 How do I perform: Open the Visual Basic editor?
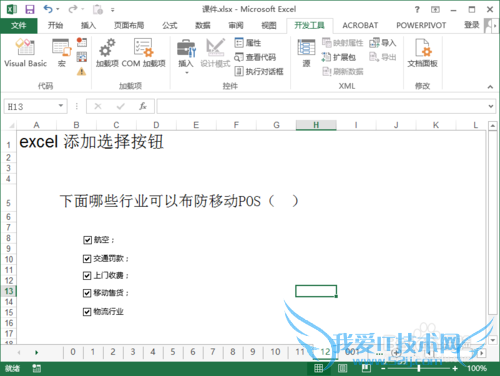tap(25, 53)
